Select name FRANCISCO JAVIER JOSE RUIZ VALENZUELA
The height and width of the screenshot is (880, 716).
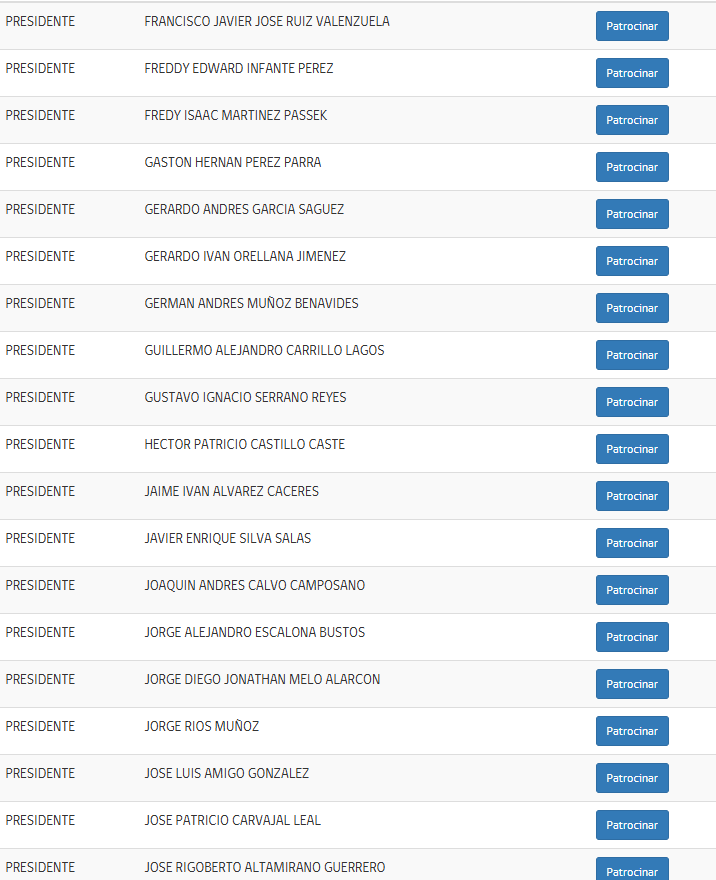pyautogui.click(x=267, y=21)
